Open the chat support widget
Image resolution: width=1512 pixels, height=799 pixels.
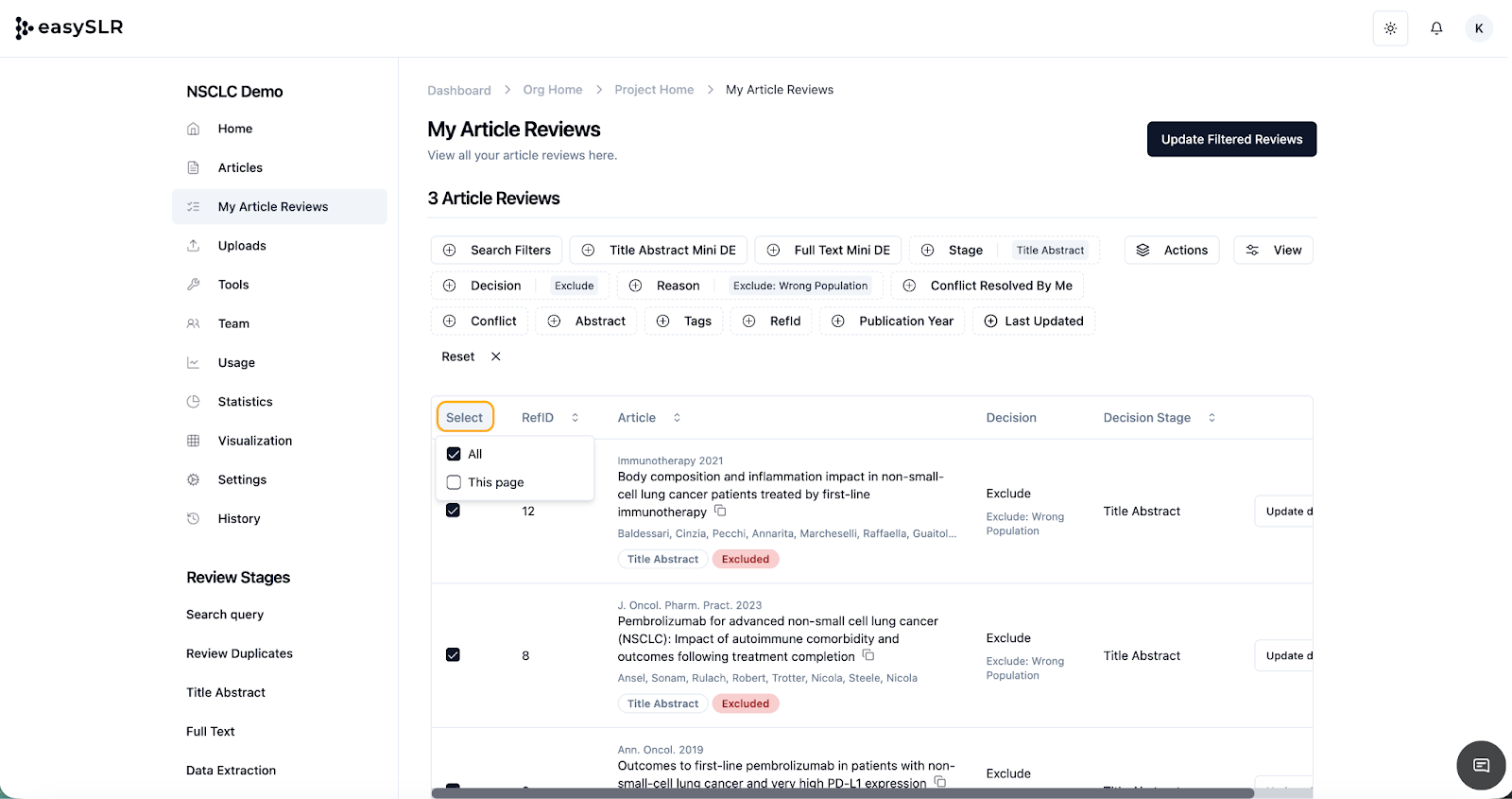tap(1481, 765)
